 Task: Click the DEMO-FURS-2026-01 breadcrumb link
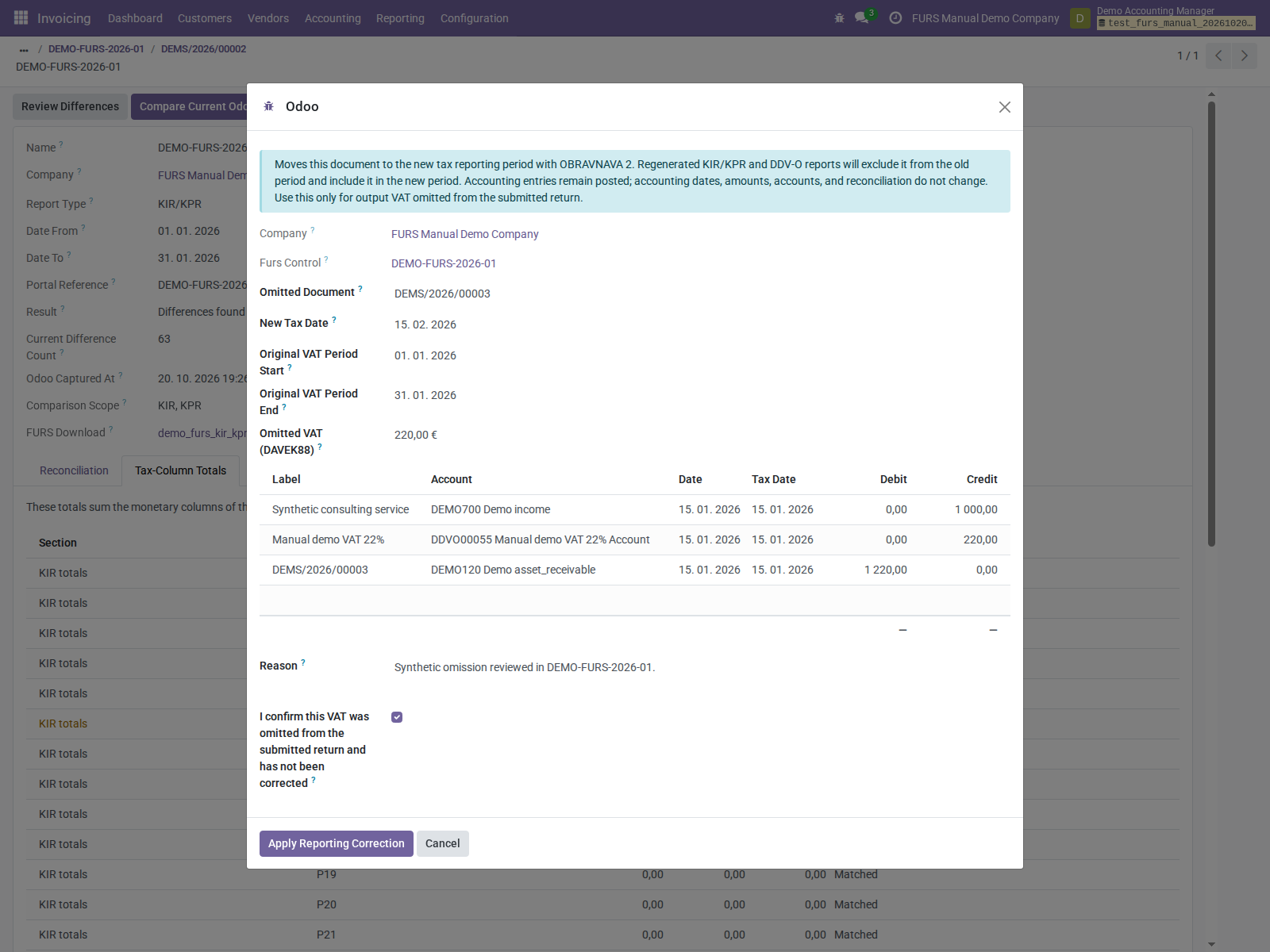tap(96, 49)
